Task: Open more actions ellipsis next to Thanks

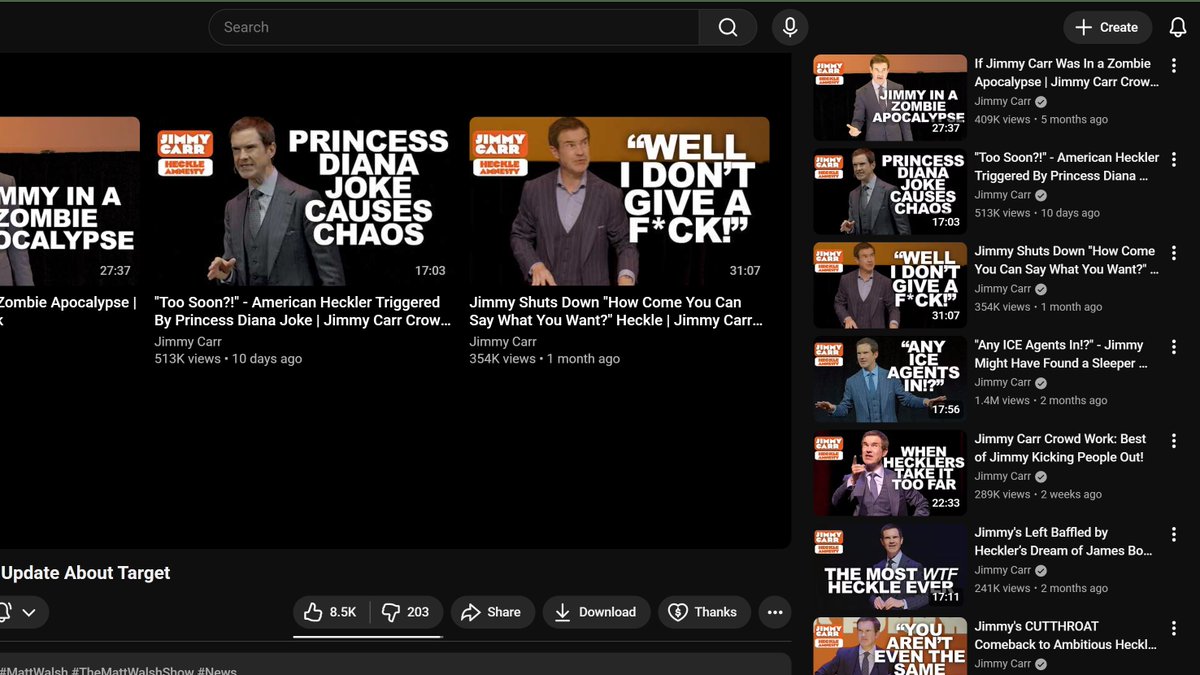Action: pyautogui.click(x=775, y=612)
